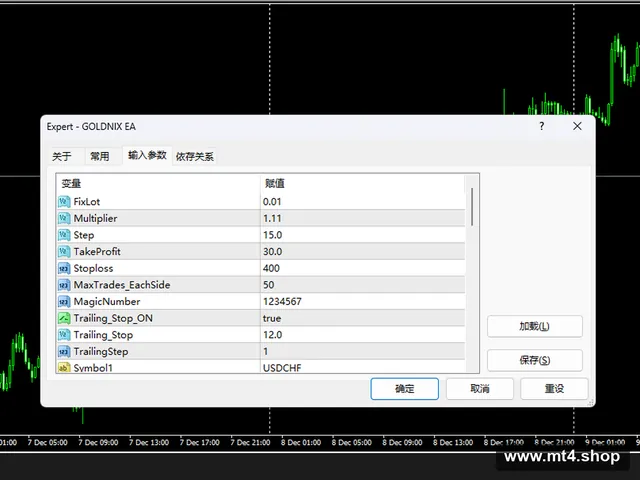Screen dimensions: 640x480
Task: Click the Stoploss integer type icon
Action: [64, 268]
